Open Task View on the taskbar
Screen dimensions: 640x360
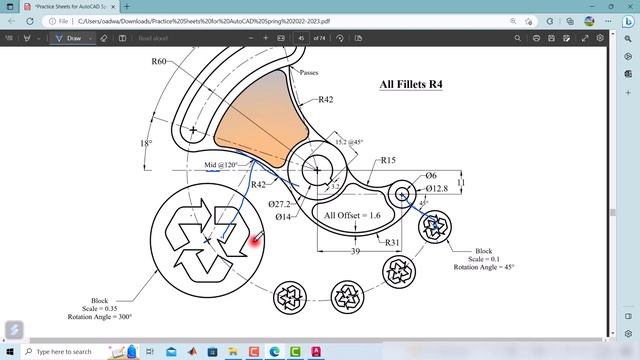[x=150, y=351]
